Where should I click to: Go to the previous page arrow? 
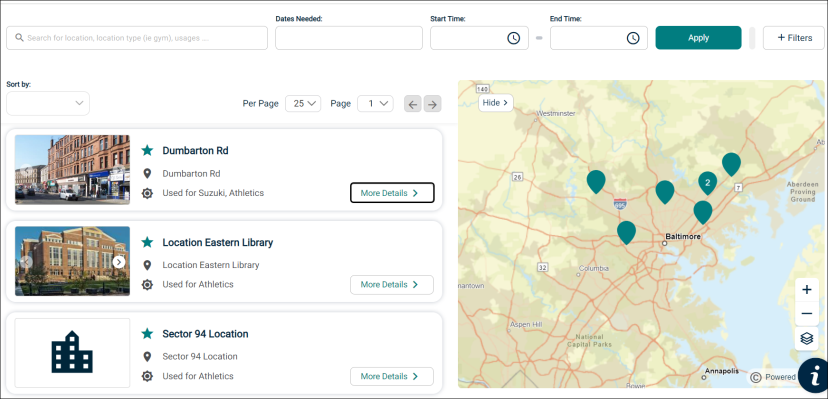413,104
